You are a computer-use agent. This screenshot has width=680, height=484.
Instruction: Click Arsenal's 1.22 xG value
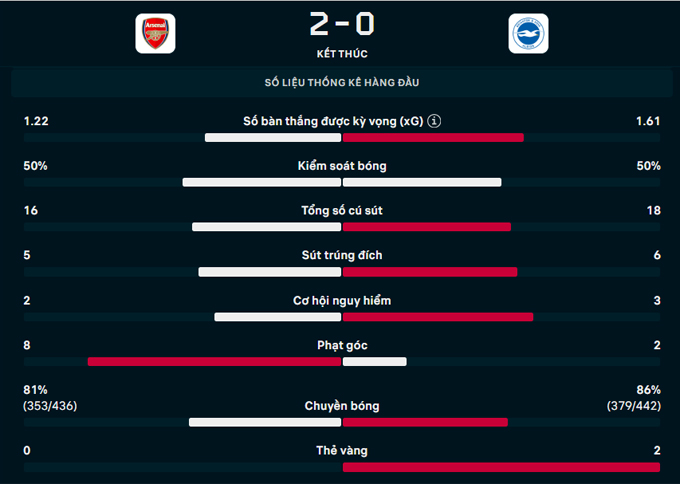click(36, 121)
